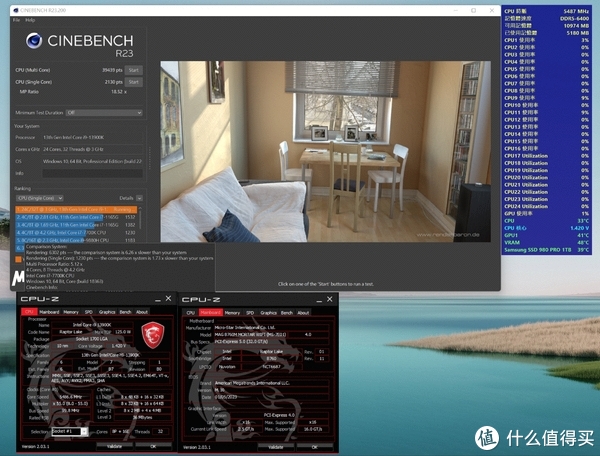600x456 pixels.
Task: Click Validate in the left CPU-Z window
Action: pyautogui.click(x=114, y=446)
